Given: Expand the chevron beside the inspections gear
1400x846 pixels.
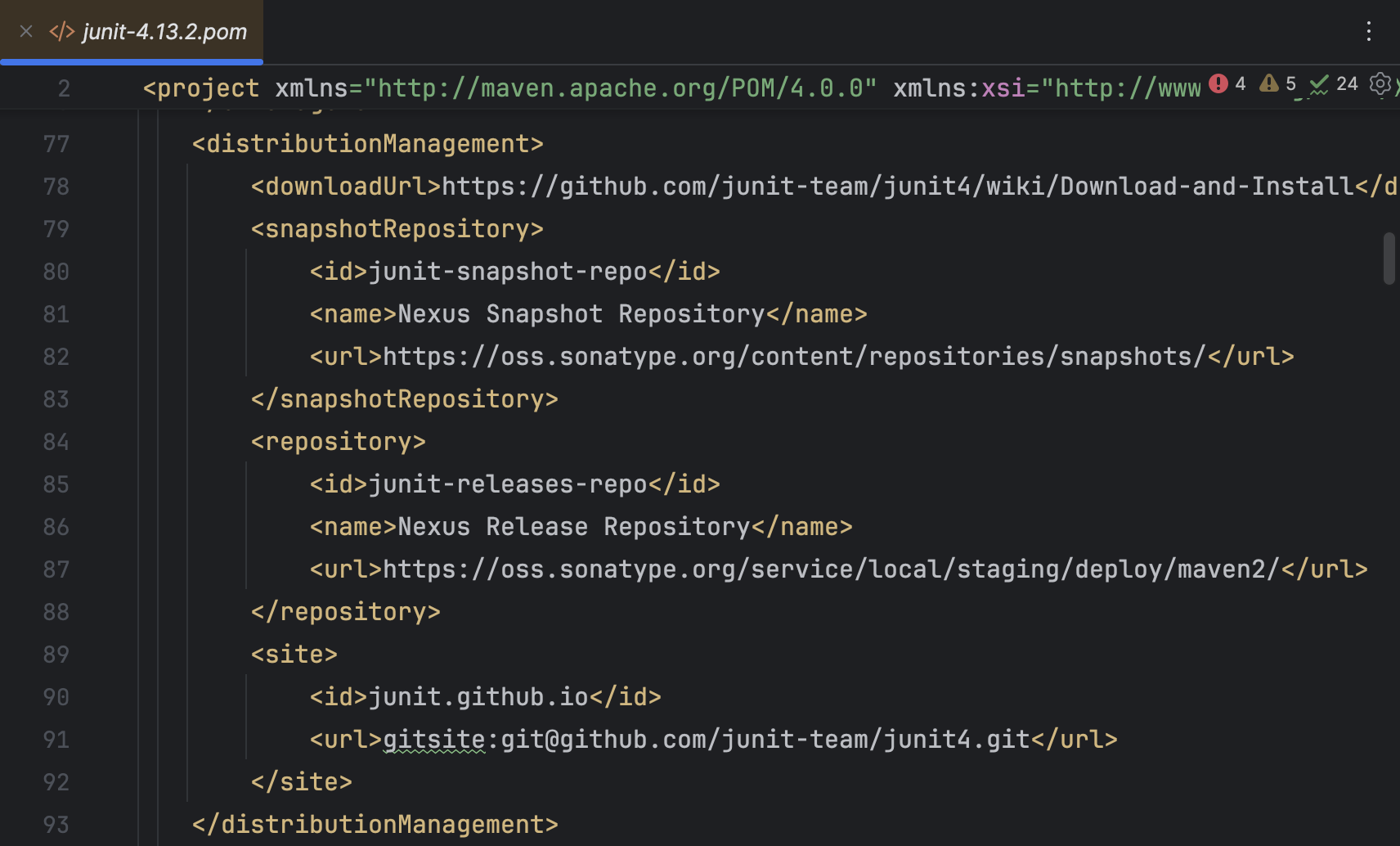Looking at the screenshot, I should [1398, 84].
